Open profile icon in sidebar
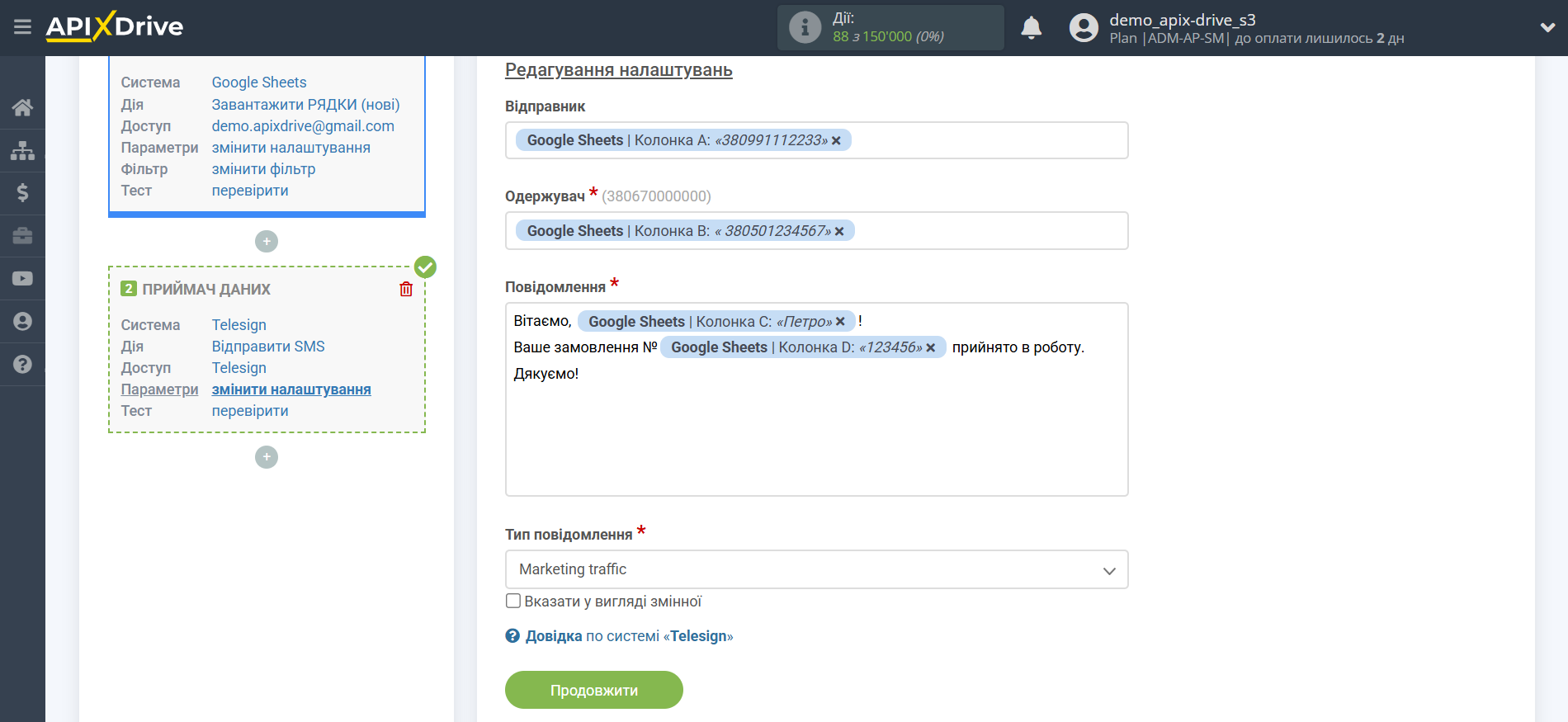This screenshot has width=1568, height=722. tap(22, 322)
